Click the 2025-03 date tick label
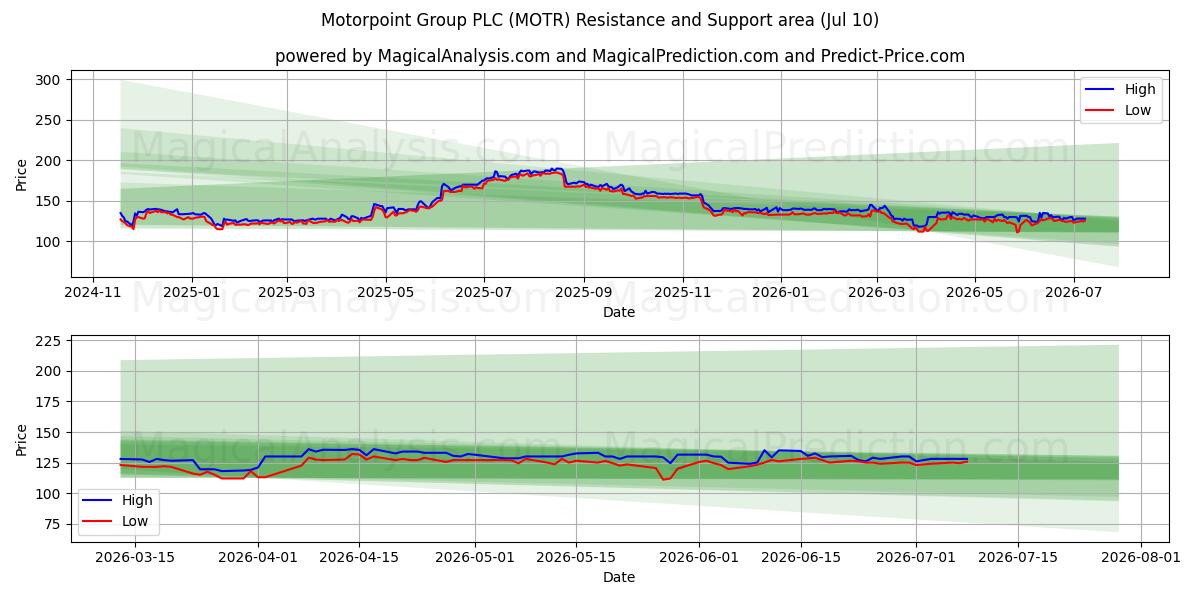The image size is (1200, 600). pyautogui.click(x=287, y=292)
